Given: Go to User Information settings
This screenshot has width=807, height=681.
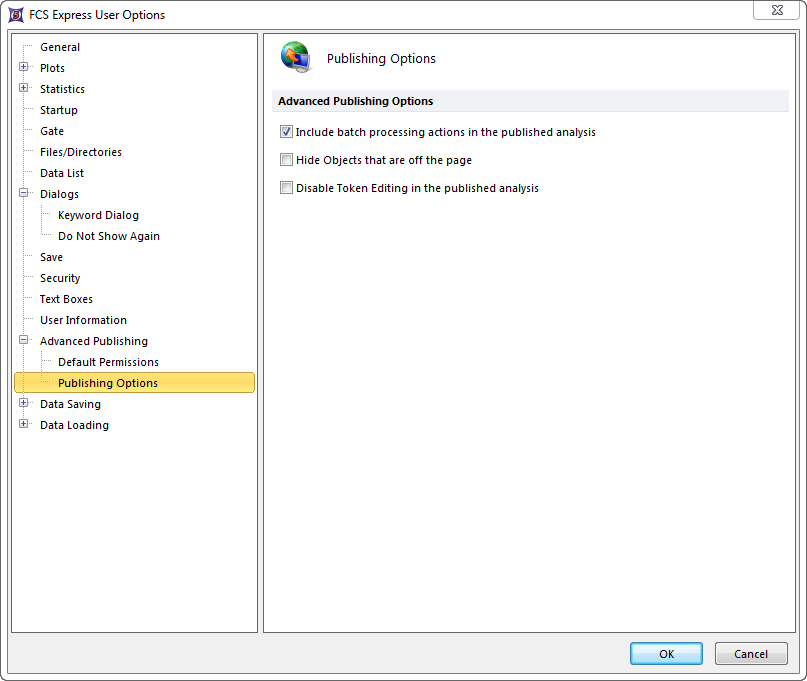Looking at the screenshot, I should tap(83, 320).
